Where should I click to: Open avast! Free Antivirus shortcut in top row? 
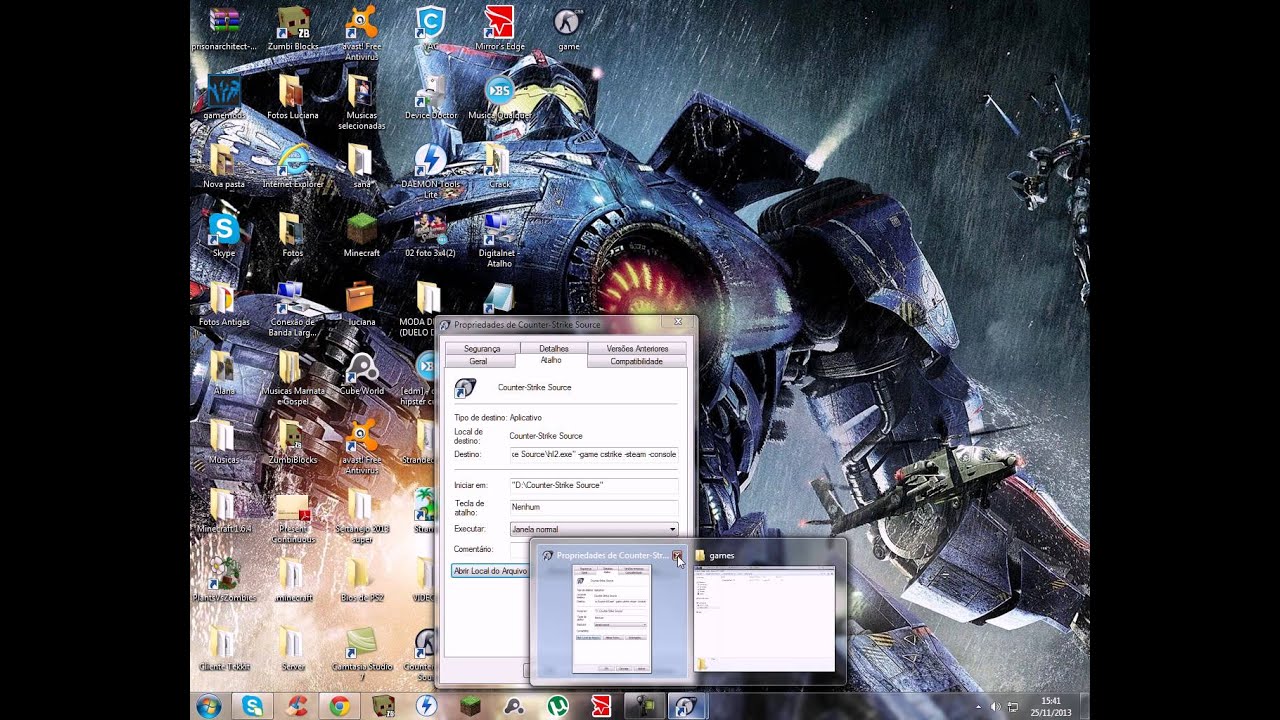[x=361, y=33]
